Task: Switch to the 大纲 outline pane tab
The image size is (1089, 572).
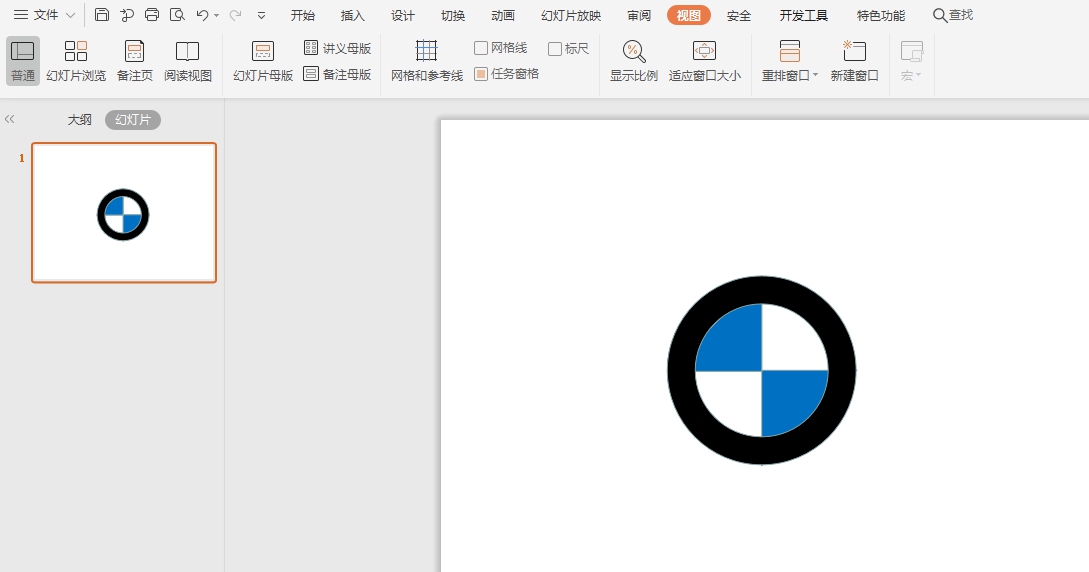Action: [79, 119]
